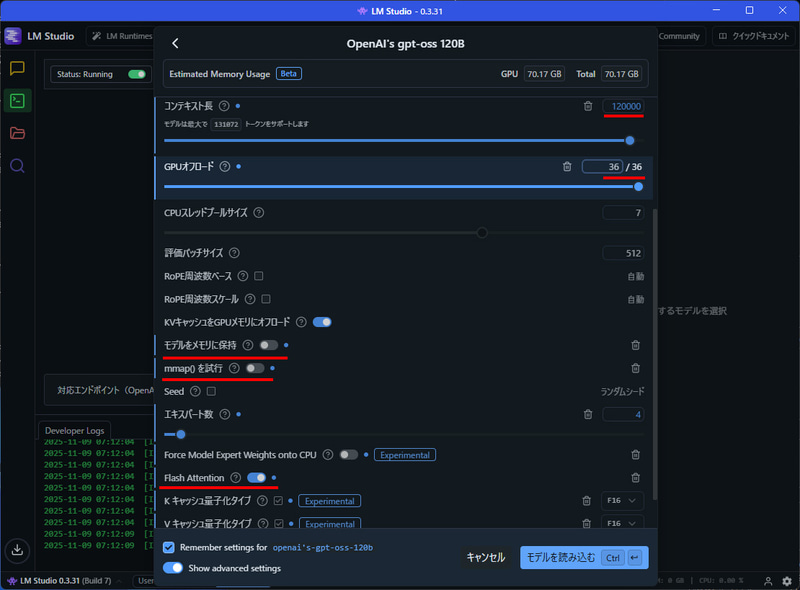The width and height of the screenshot is (800, 590).
Task: Click the 評価バッチサイズ 512 input field
Action: [x=623, y=253]
